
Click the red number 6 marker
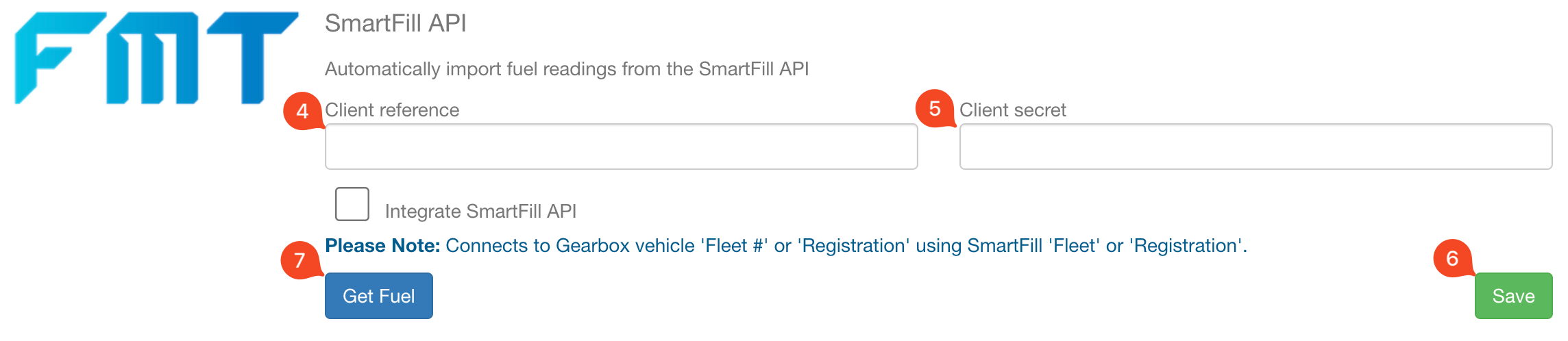pyautogui.click(x=1452, y=258)
